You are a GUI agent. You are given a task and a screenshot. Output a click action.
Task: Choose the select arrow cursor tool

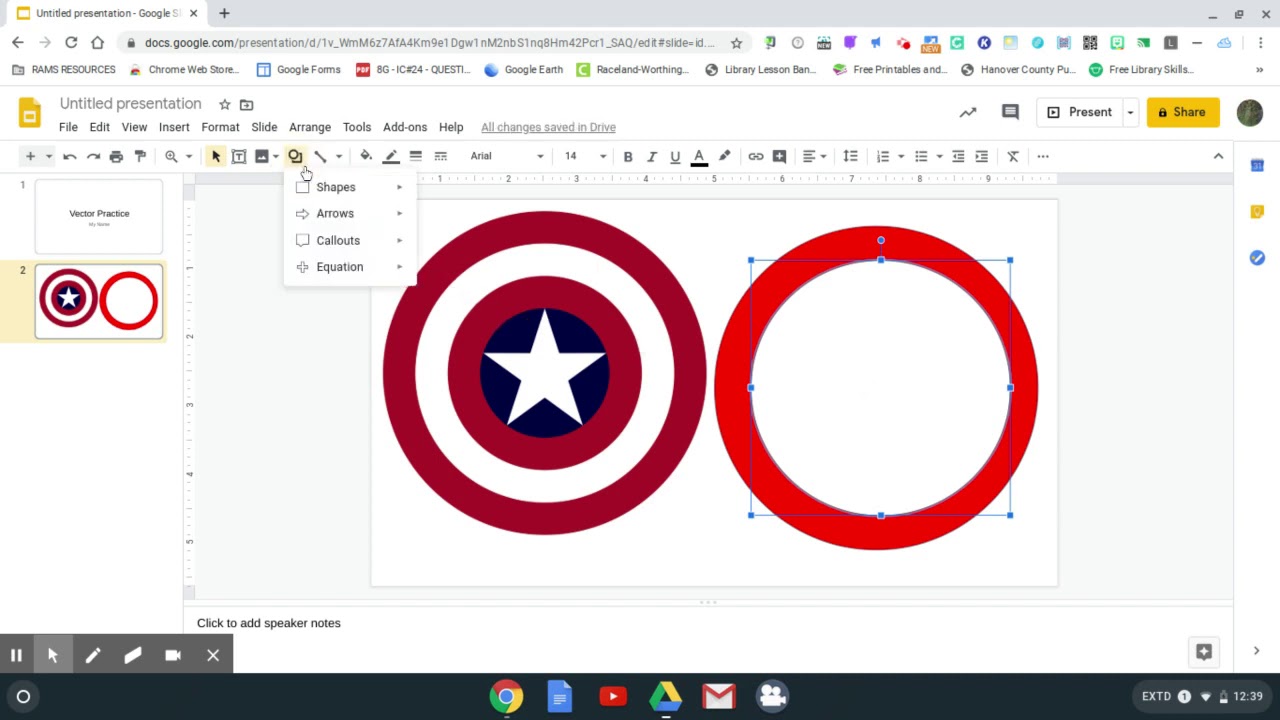(x=216, y=156)
